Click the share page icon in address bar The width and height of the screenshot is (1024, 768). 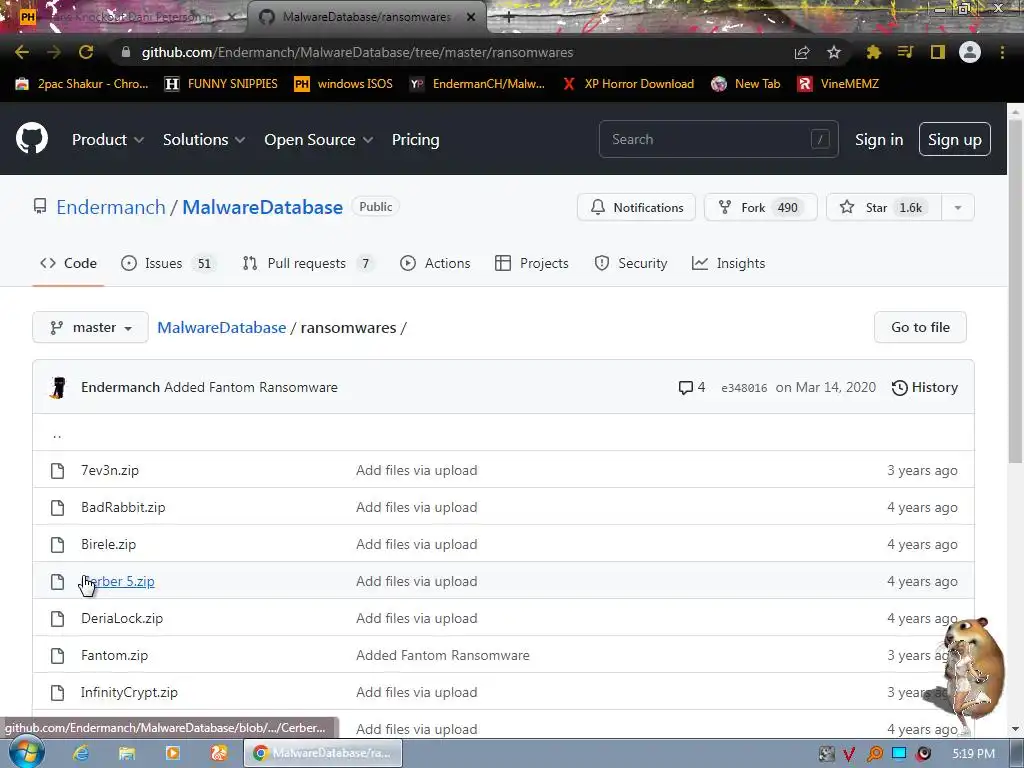(x=802, y=52)
